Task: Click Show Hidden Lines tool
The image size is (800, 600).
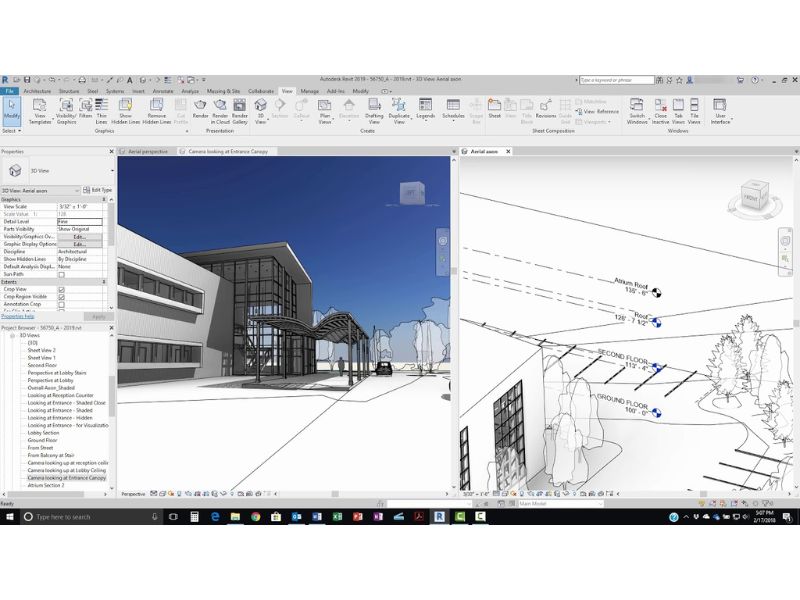Action: point(126,111)
